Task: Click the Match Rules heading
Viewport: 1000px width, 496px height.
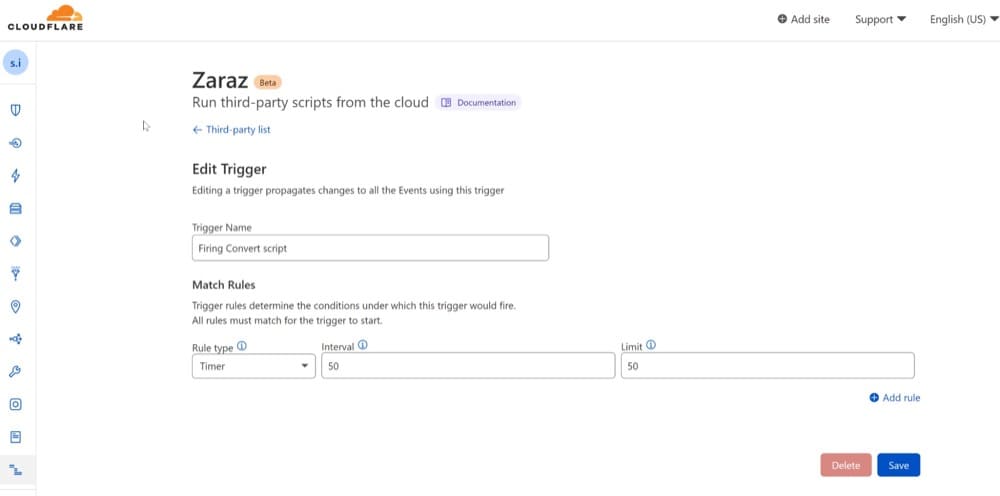Action: 224,285
